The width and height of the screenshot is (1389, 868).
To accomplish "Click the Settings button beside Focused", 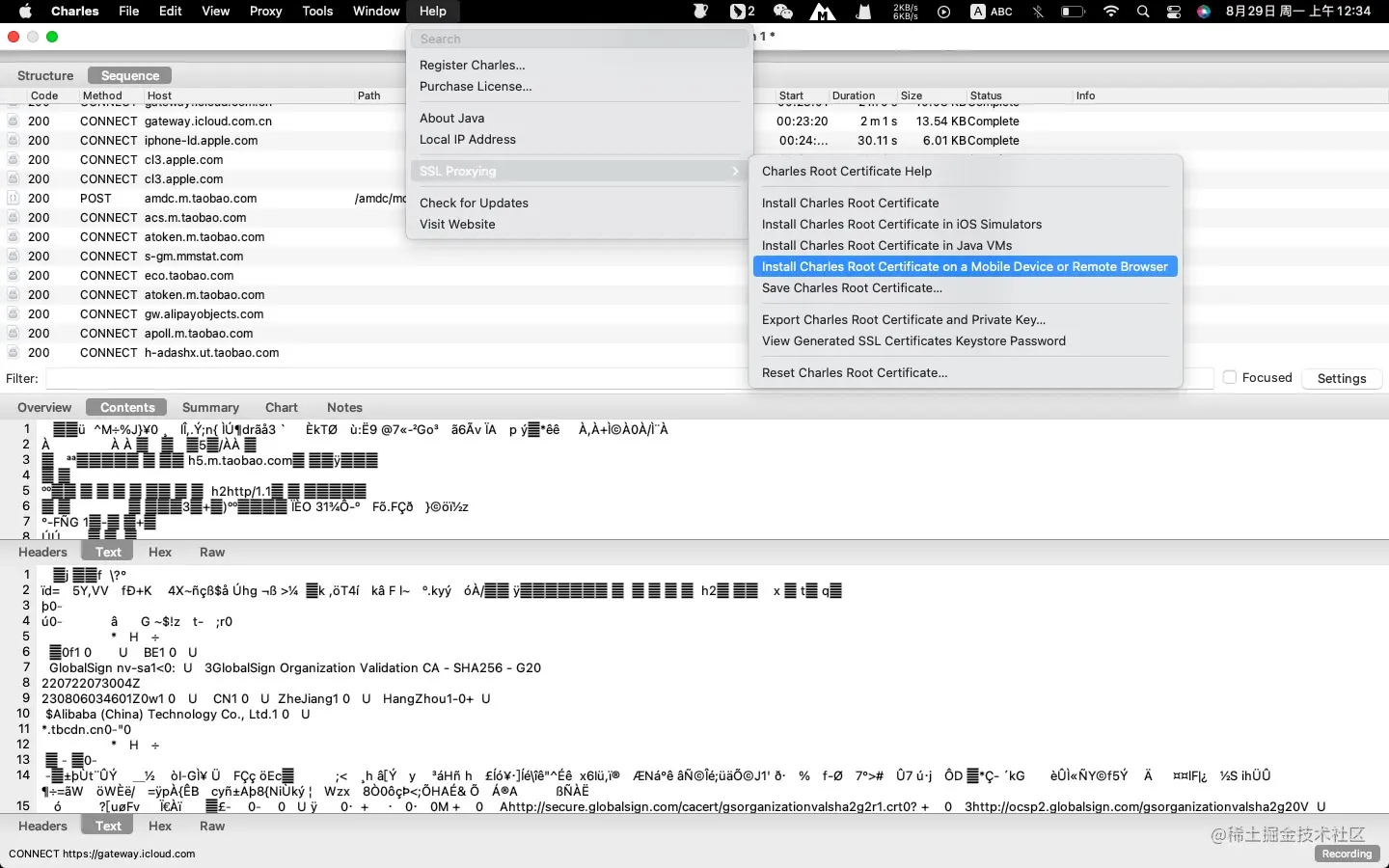I will pyautogui.click(x=1342, y=378).
